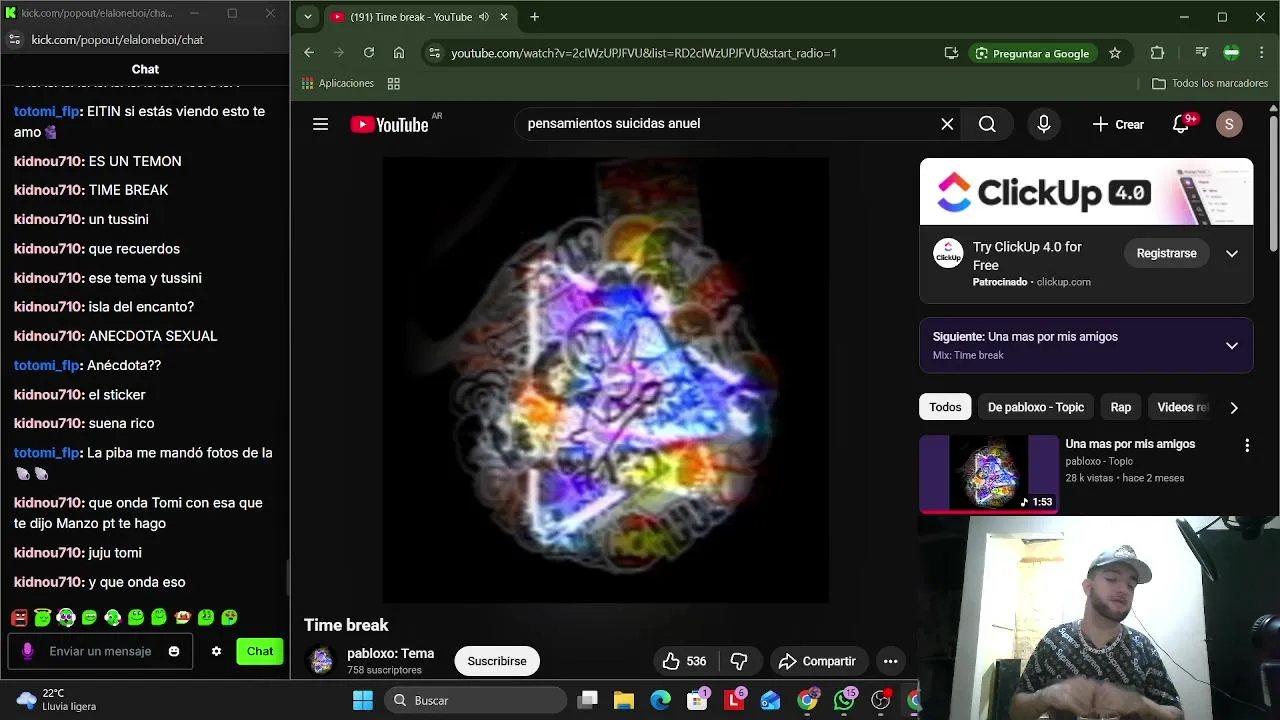
Task: Start voice search with microphone icon
Action: pyautogui.click(x=1043, y=124)
